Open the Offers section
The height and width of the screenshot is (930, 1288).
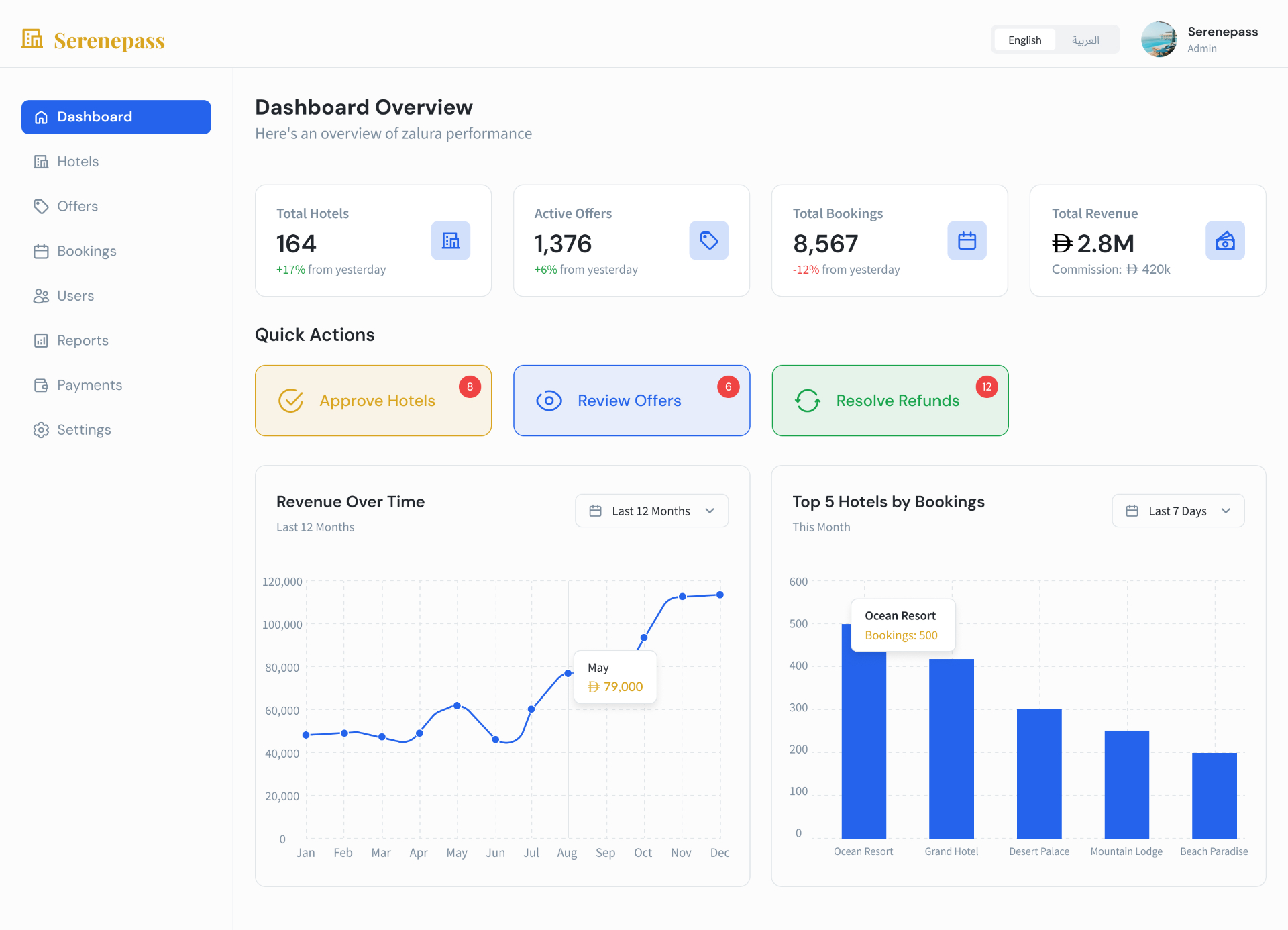[x=77, y=207]
